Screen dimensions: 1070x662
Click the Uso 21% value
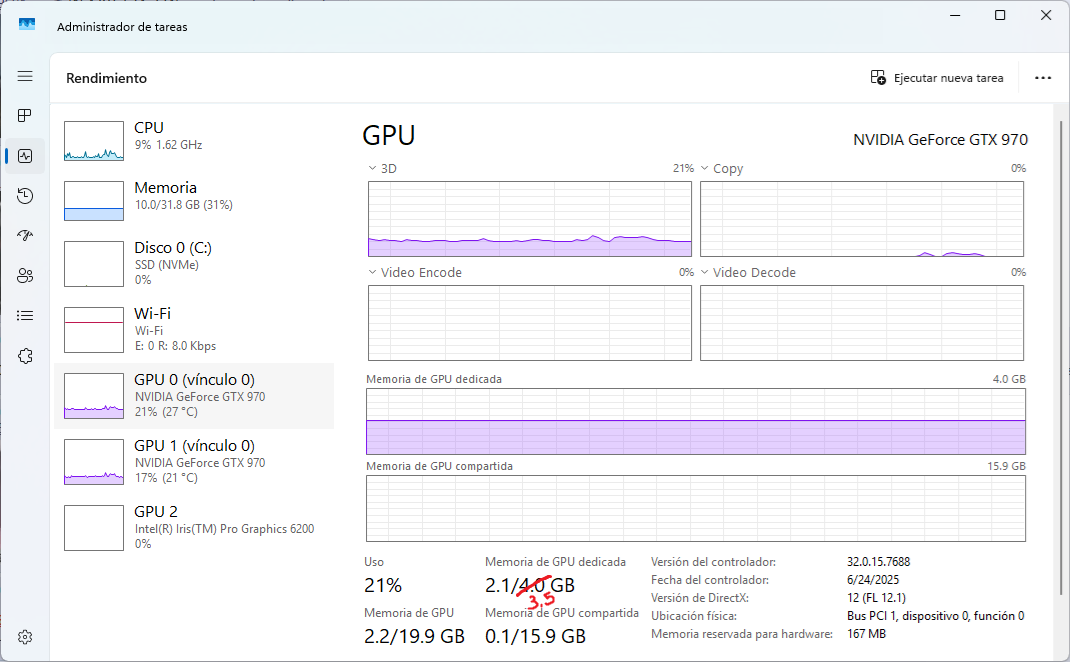click(383, 586)
